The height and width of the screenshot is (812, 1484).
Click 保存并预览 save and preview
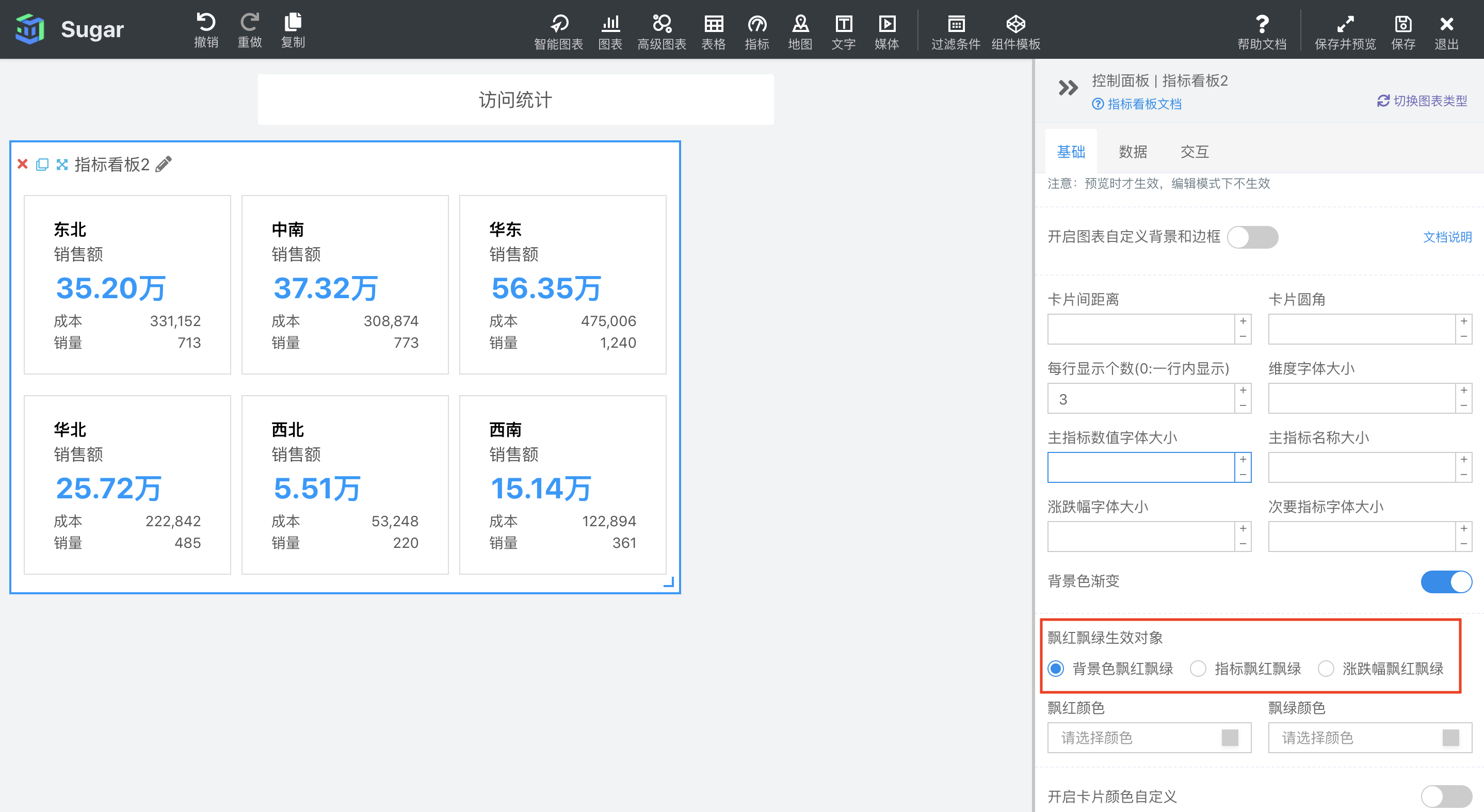click(1345, 31)
